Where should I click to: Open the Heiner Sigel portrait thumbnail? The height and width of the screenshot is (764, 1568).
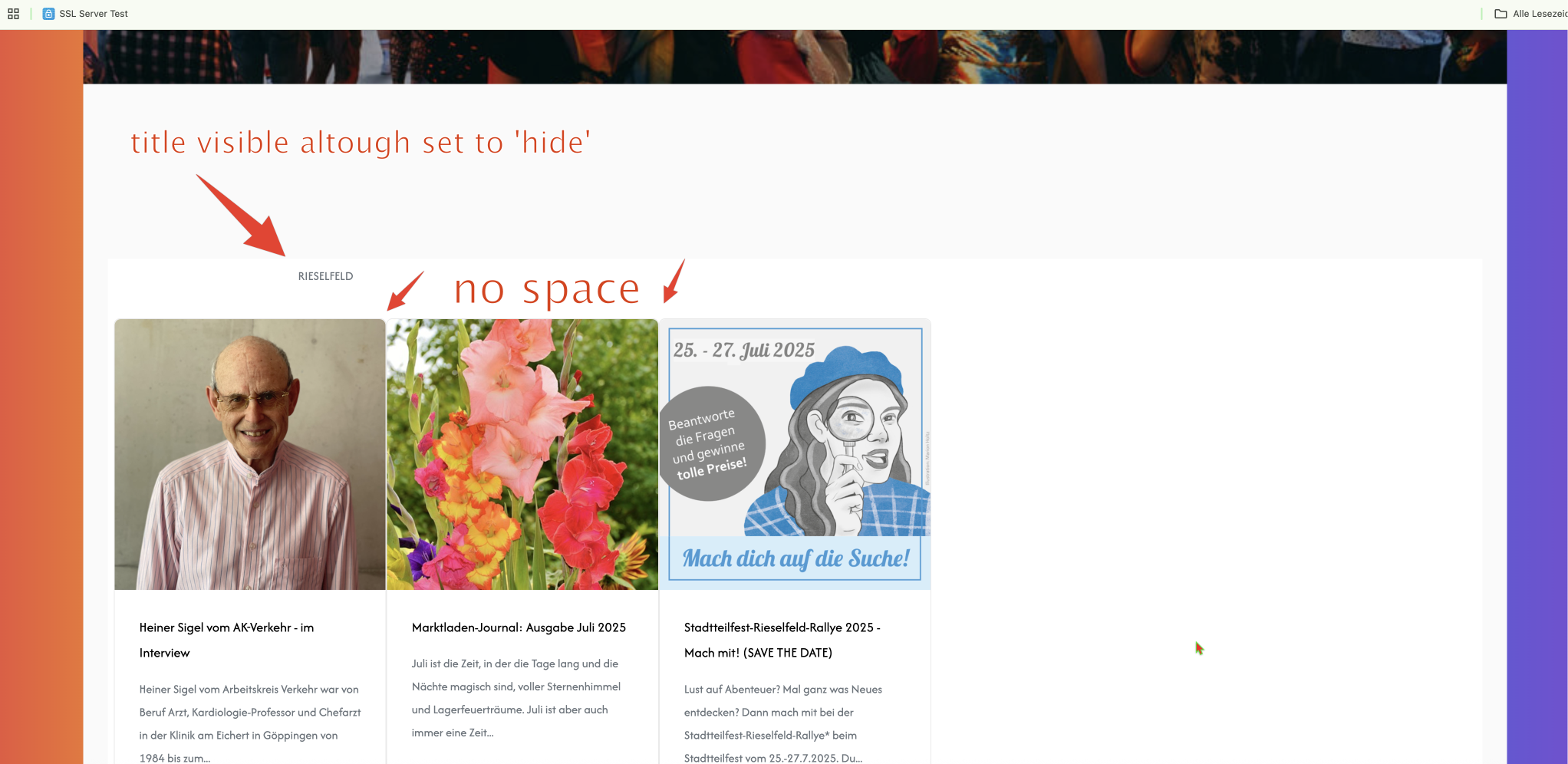[250, 454]
